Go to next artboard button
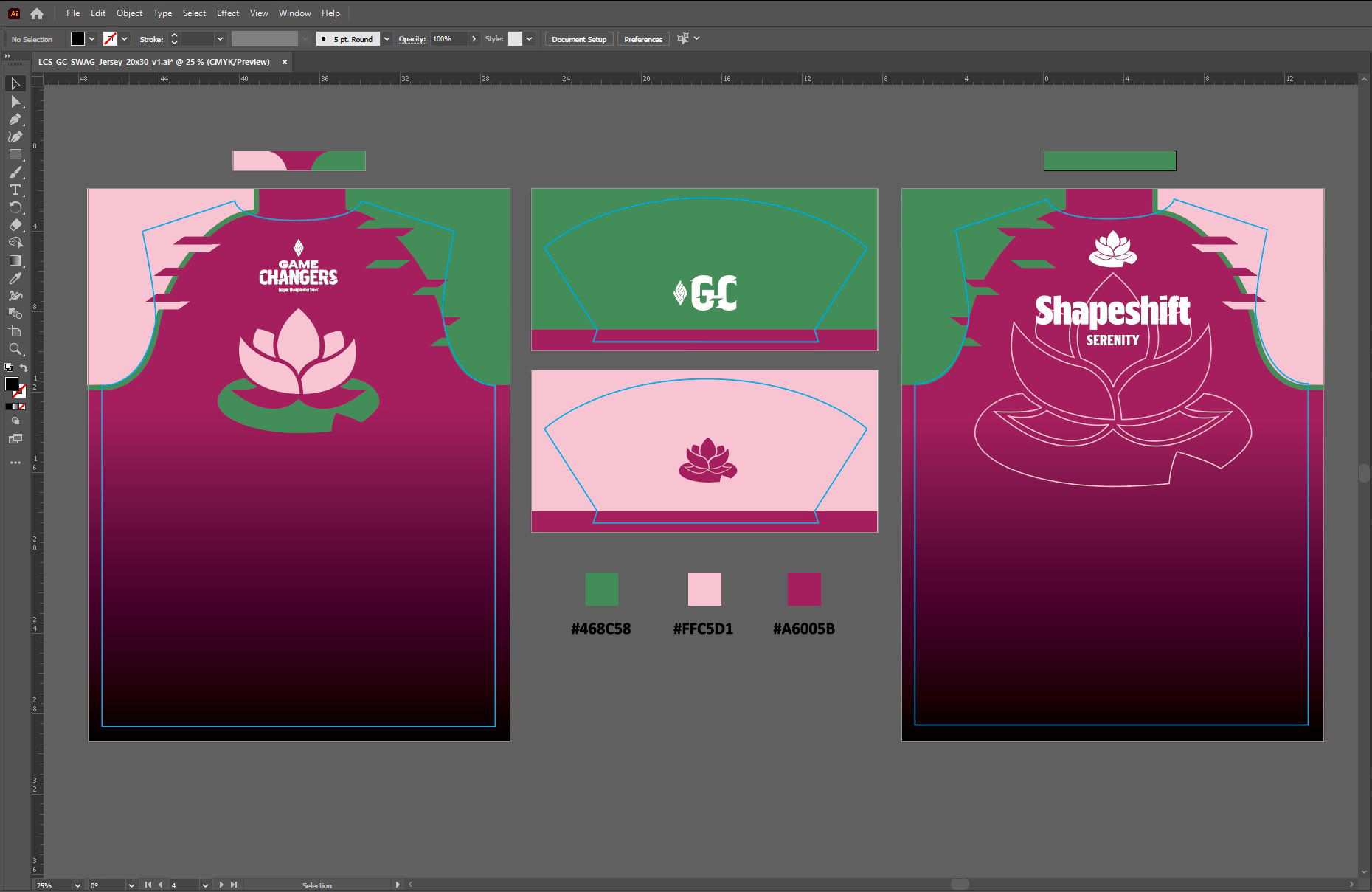Image resolution: width=1372 pixels, height=892 pixels. 221,885
